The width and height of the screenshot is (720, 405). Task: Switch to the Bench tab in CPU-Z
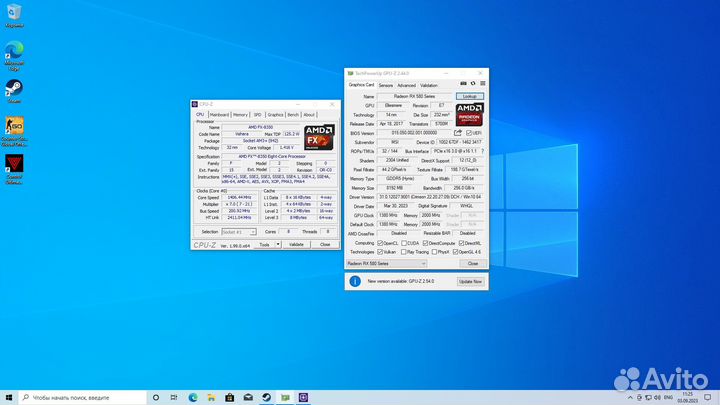pyautogui.click(x=293, y=115)
